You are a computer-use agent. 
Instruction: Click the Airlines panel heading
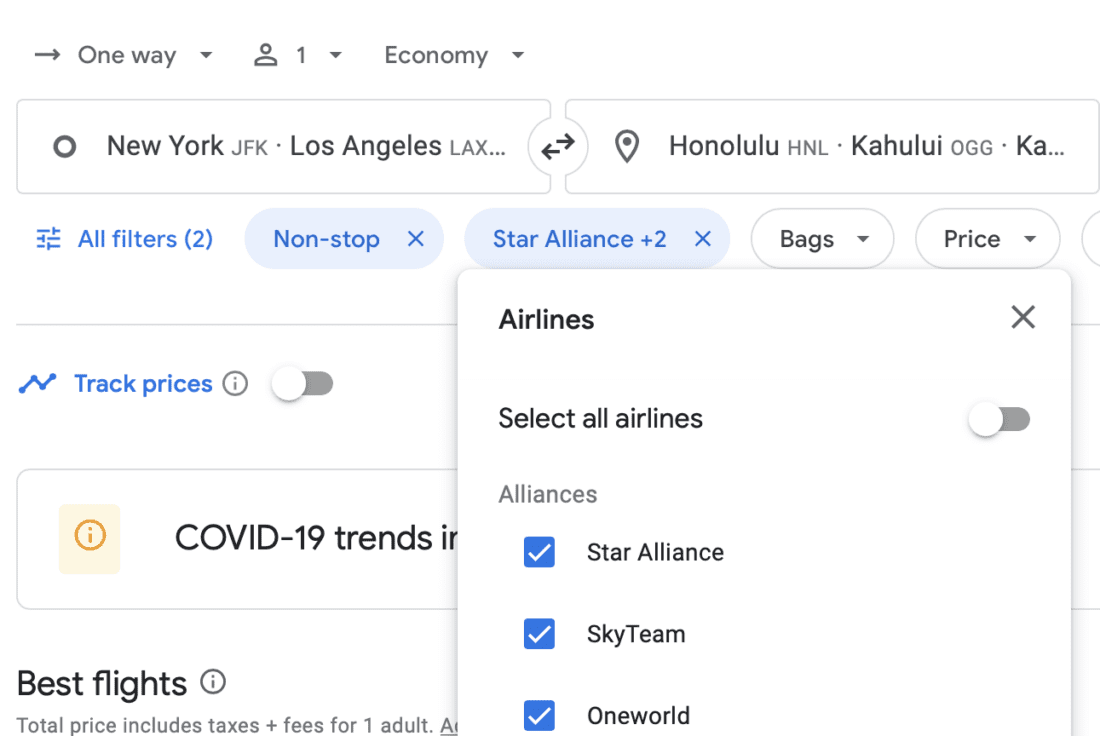click(546, 320)
